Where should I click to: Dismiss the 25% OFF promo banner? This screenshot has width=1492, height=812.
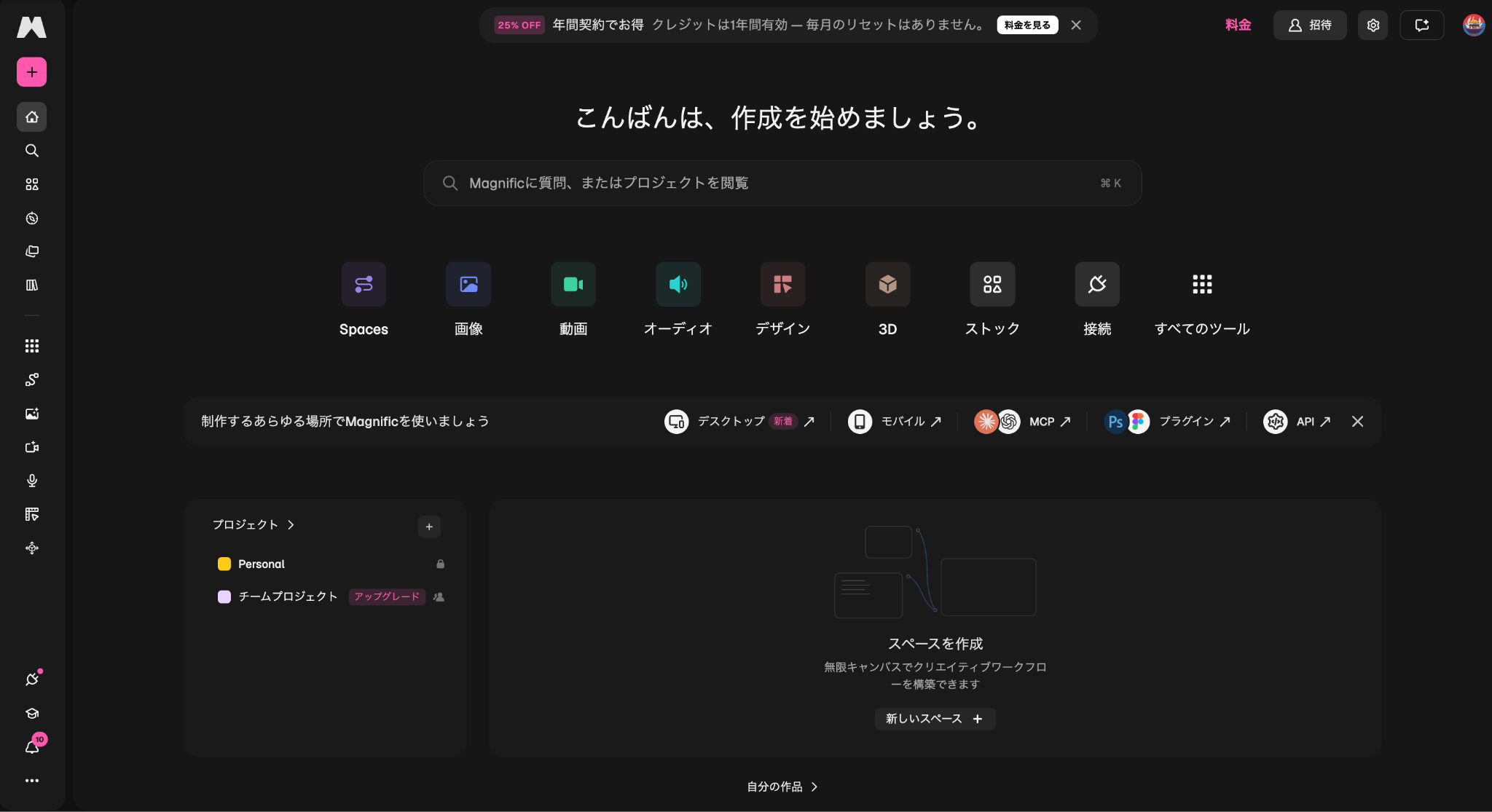[1076, 25]
